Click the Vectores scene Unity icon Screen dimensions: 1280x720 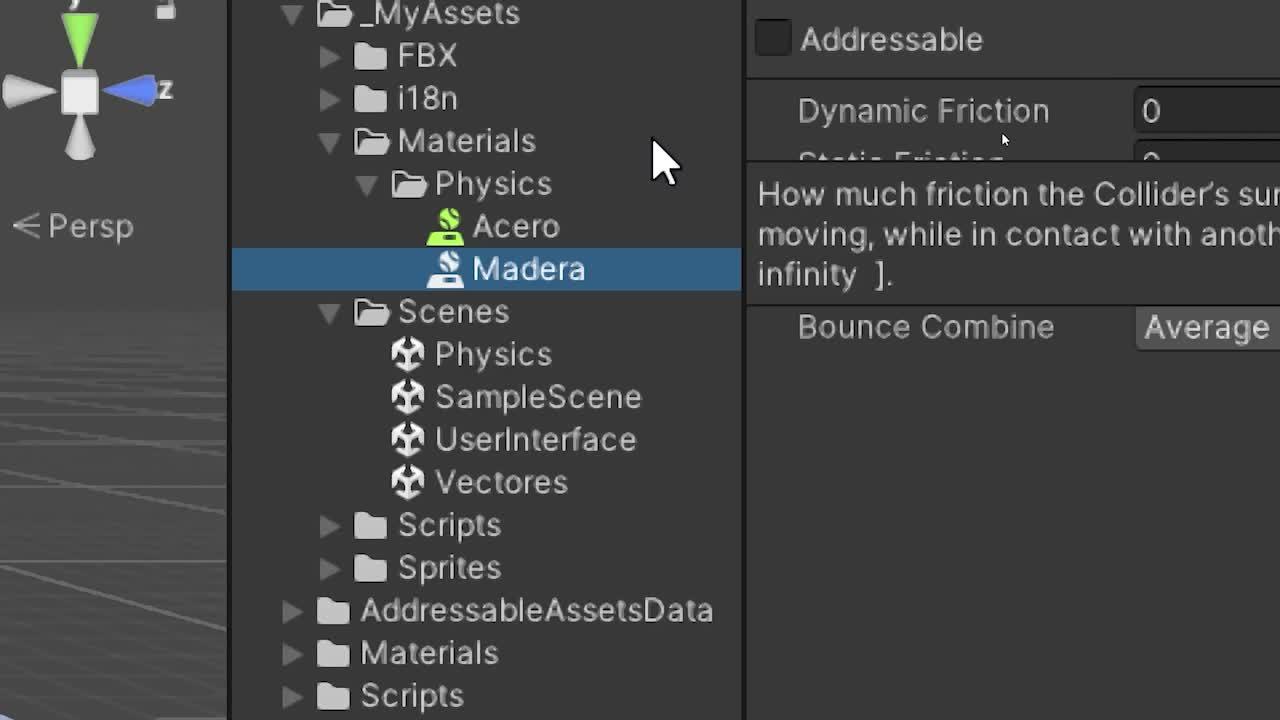click(x=408, y=482)
